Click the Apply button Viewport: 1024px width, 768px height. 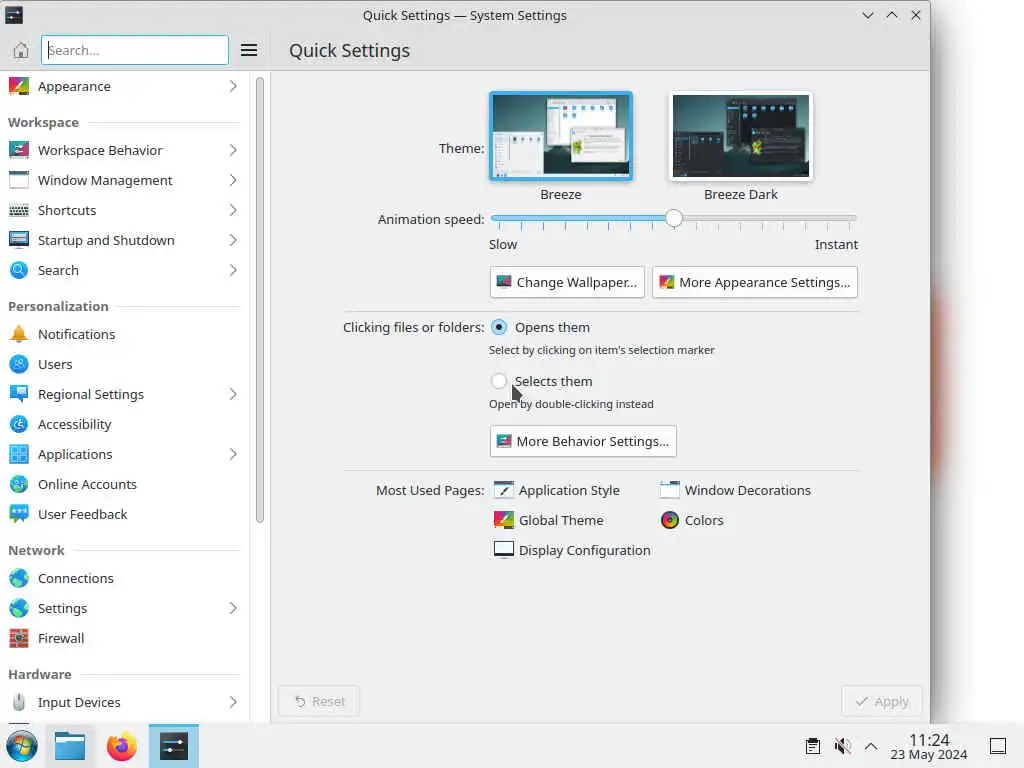[x=882, y=701]
